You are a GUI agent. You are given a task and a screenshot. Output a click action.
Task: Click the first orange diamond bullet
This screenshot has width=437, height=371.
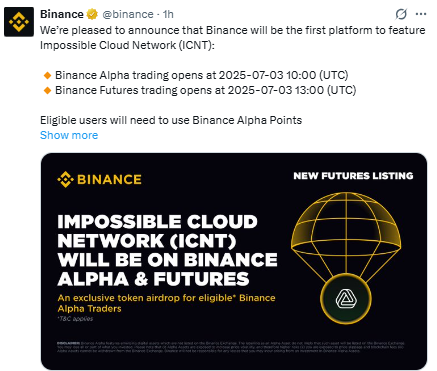click(47, 75)
